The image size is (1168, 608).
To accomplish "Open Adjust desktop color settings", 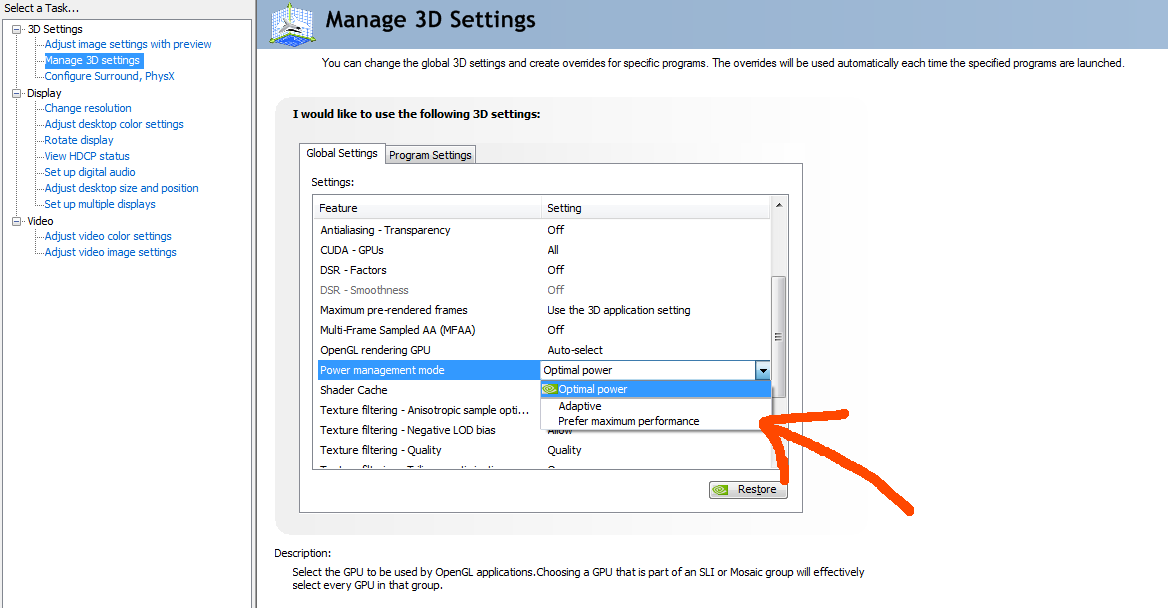I will click(114, 124).
